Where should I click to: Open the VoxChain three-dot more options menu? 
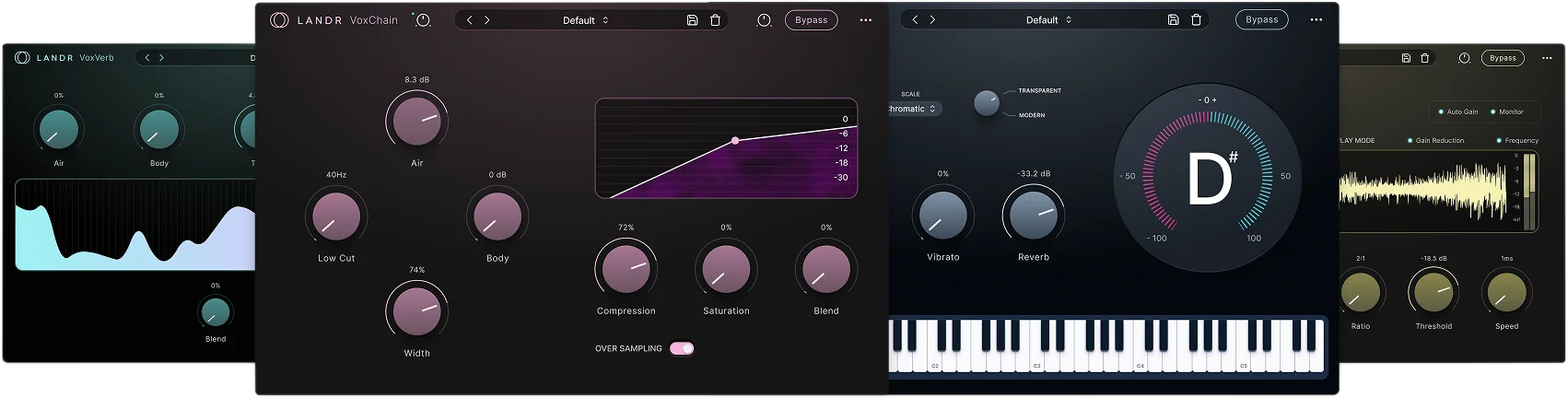[866, 20]
